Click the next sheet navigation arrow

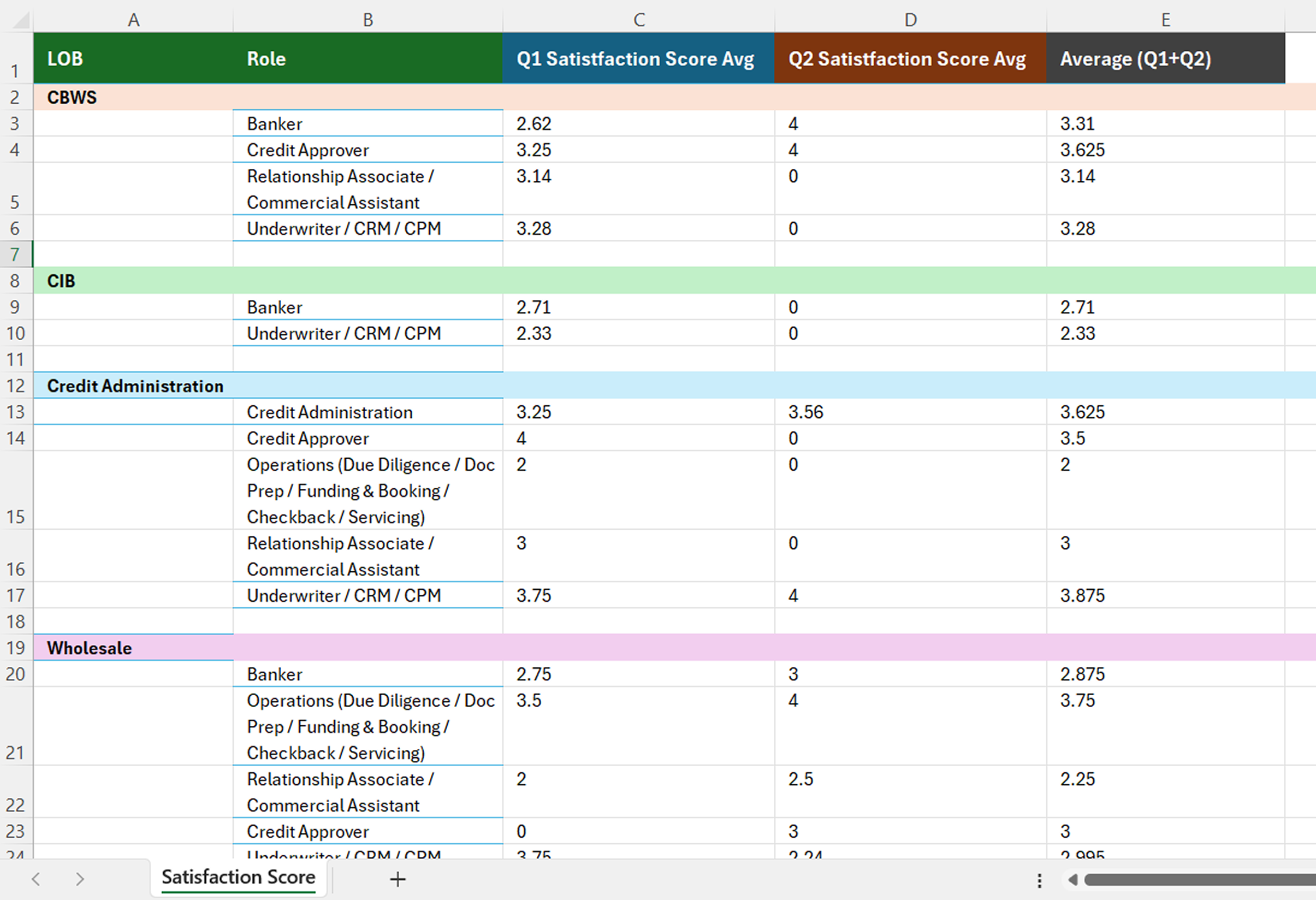click(80, 879)
